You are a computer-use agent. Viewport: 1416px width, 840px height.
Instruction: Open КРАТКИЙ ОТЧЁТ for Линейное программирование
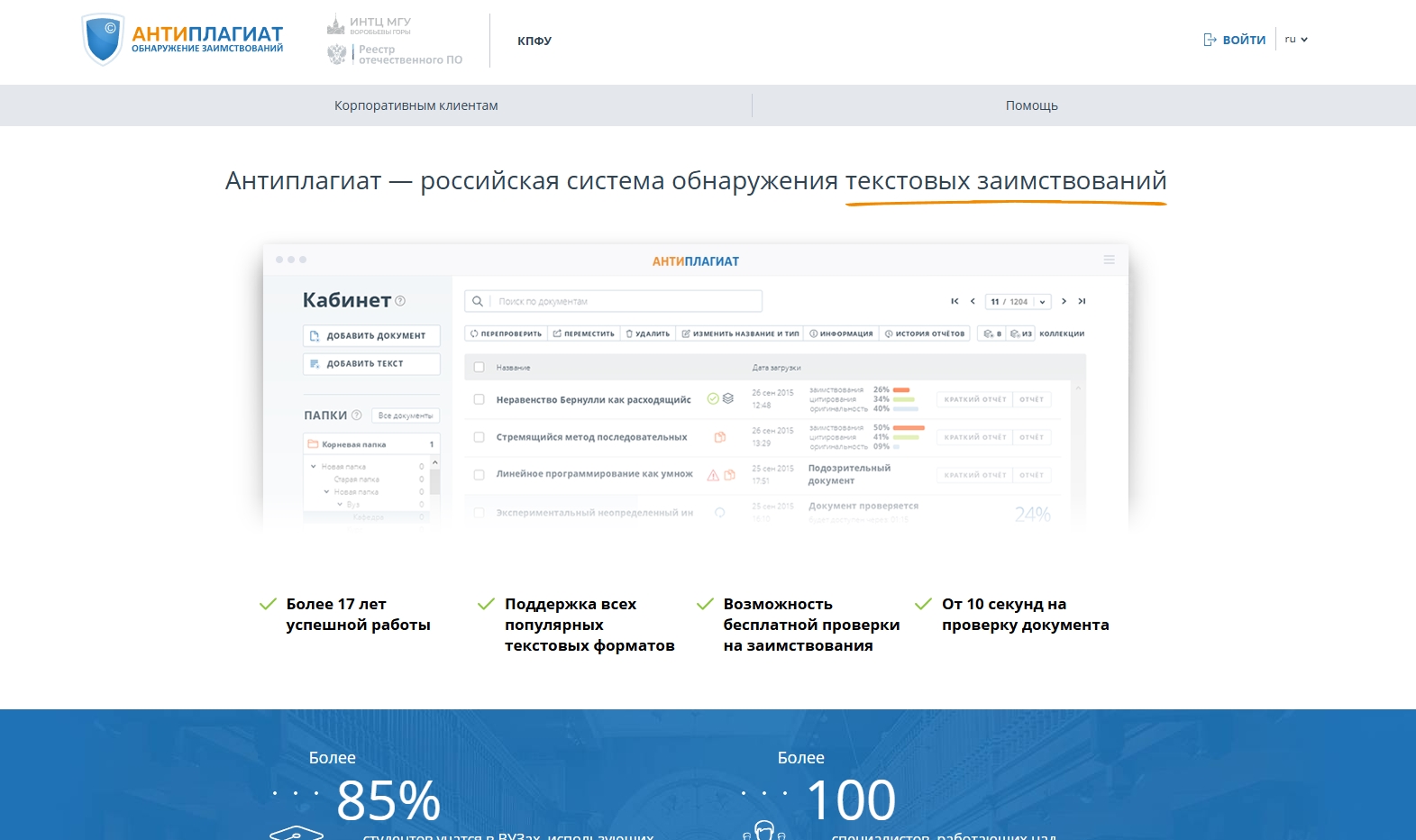975,475
